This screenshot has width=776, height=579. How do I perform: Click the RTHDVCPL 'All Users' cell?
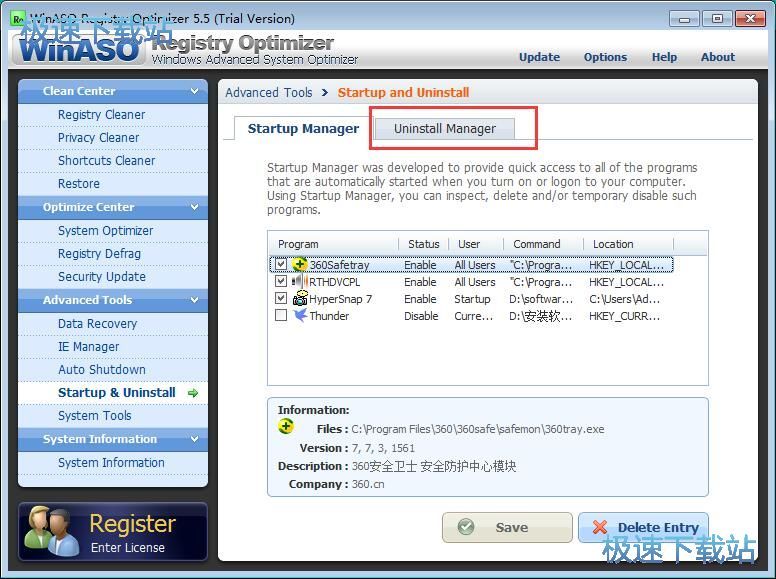[x=475, y=282]
